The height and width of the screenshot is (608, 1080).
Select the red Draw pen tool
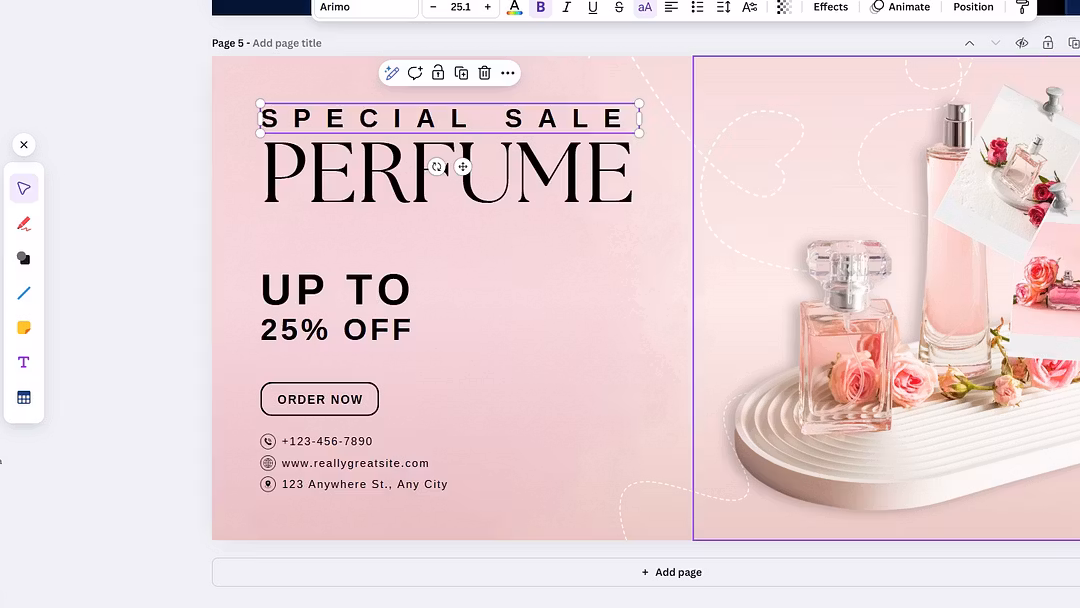click(x=24, y=223)
